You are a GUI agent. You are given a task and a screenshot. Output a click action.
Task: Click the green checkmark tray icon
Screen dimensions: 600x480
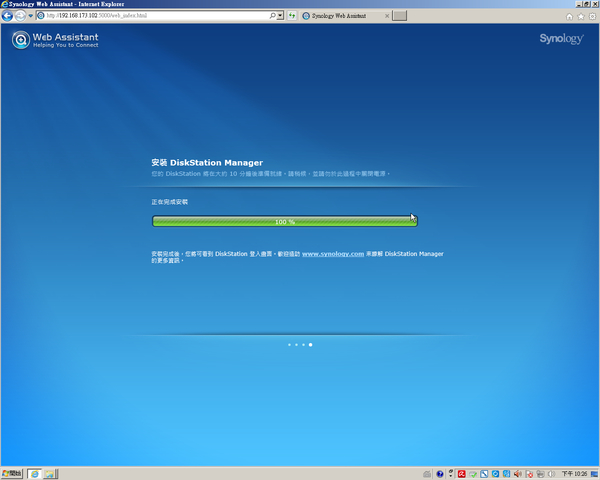(473, 474)
